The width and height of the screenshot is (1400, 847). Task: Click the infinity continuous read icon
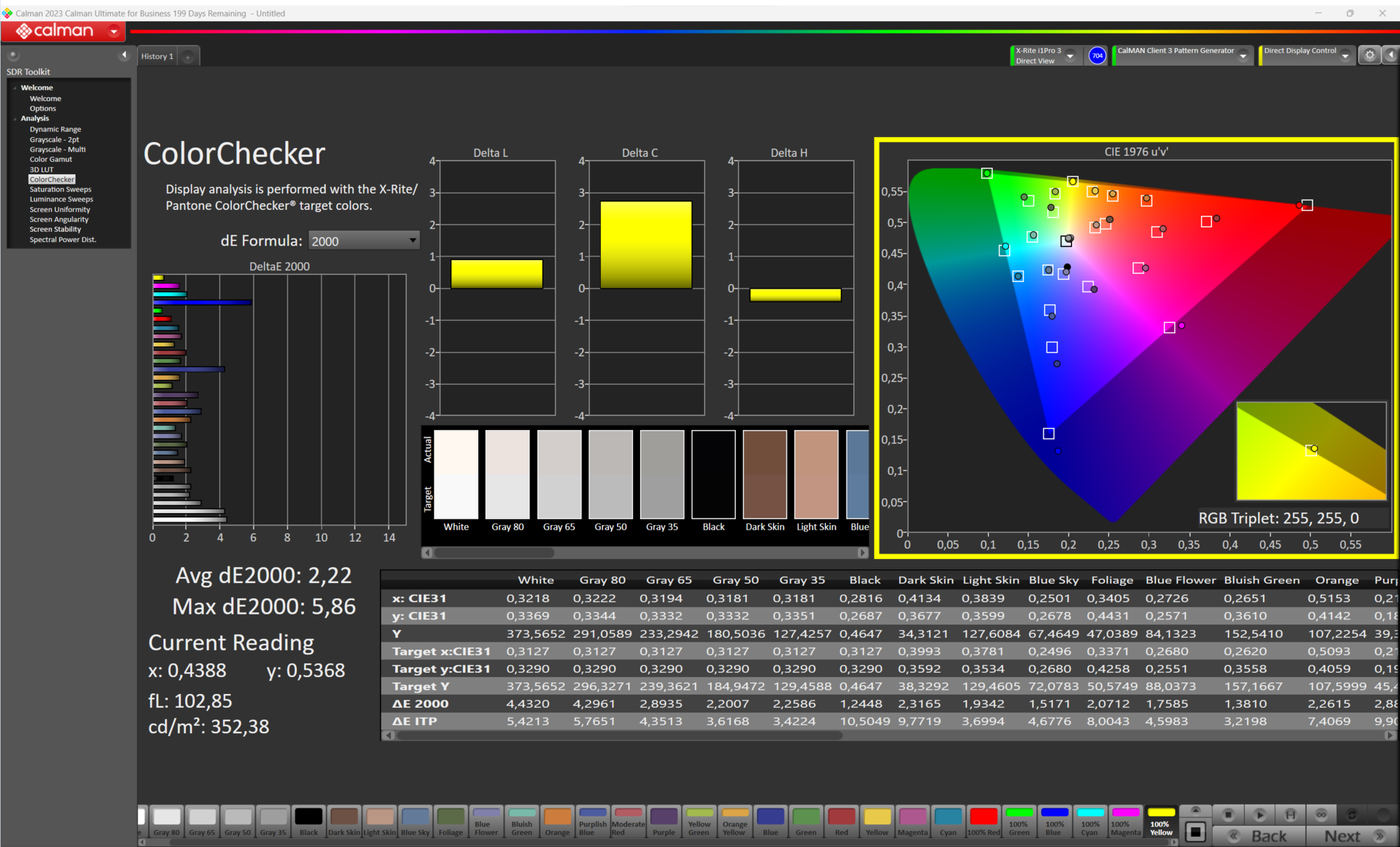point(1321,814)
